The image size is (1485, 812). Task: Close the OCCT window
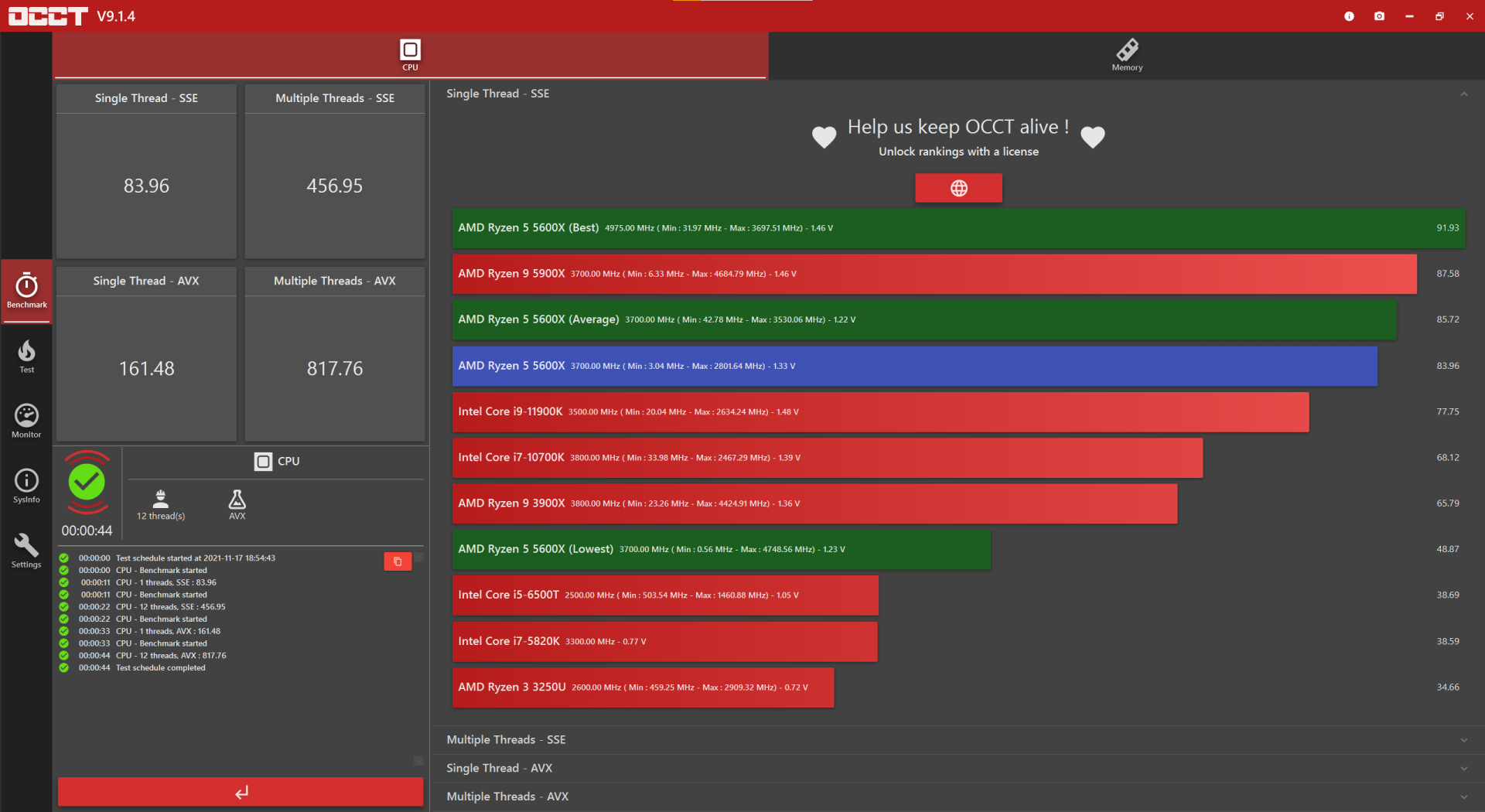(1470, 16)
